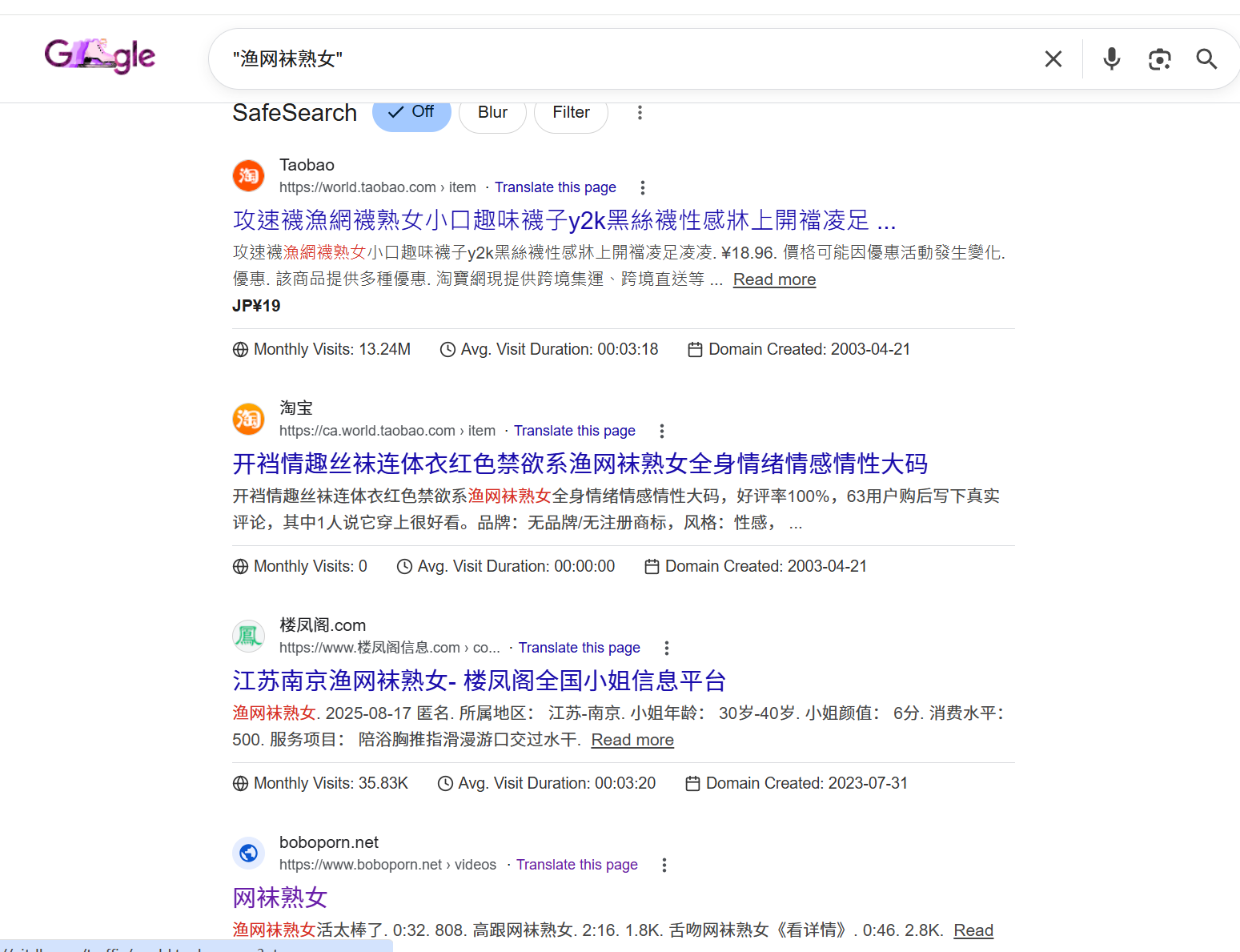Click the magnifying glass search icon
Screen dimensions: 1240x952
[x=1206, y=59]
